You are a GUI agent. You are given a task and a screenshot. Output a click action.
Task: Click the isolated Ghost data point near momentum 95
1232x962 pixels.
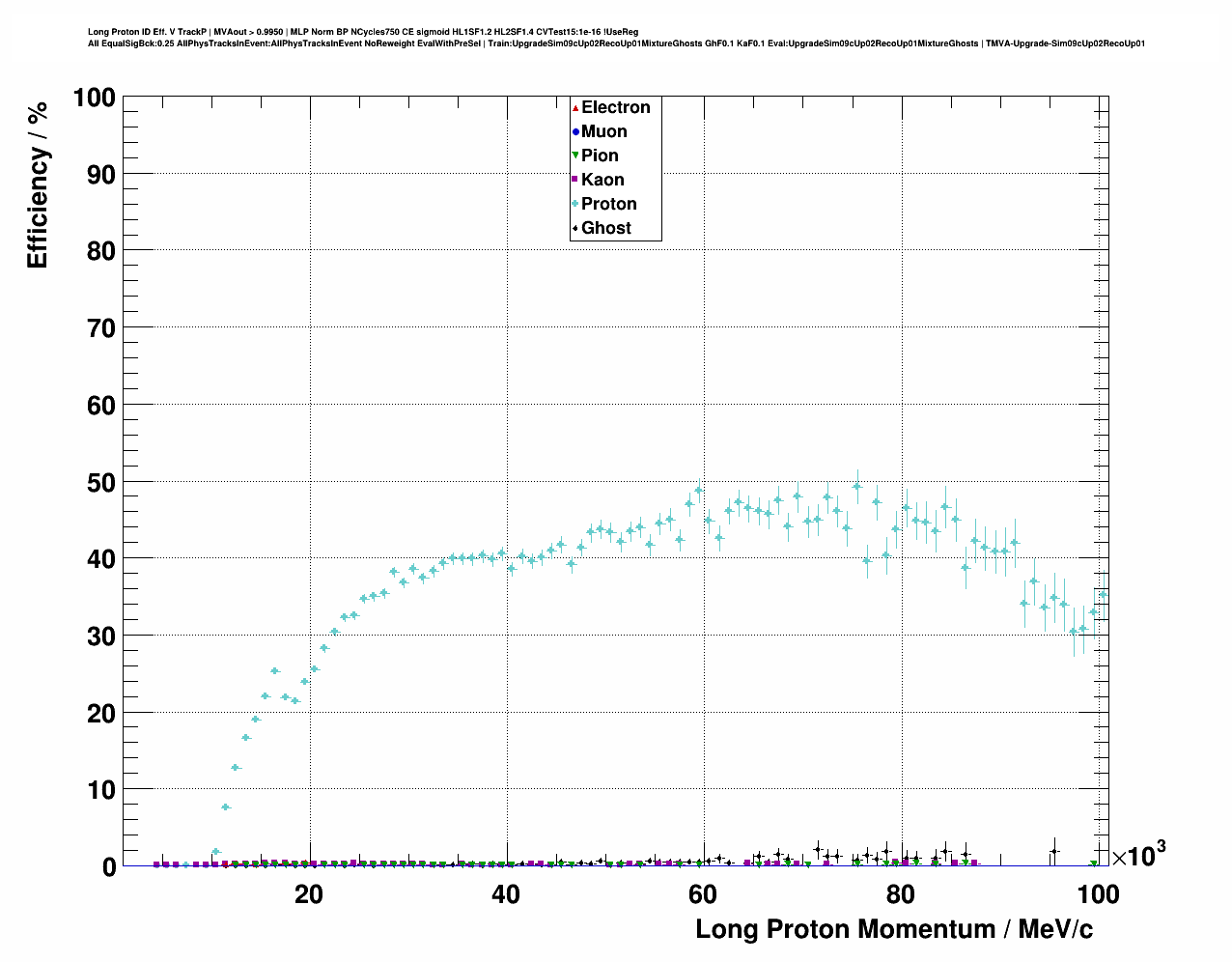click(x=1054, y=851)
